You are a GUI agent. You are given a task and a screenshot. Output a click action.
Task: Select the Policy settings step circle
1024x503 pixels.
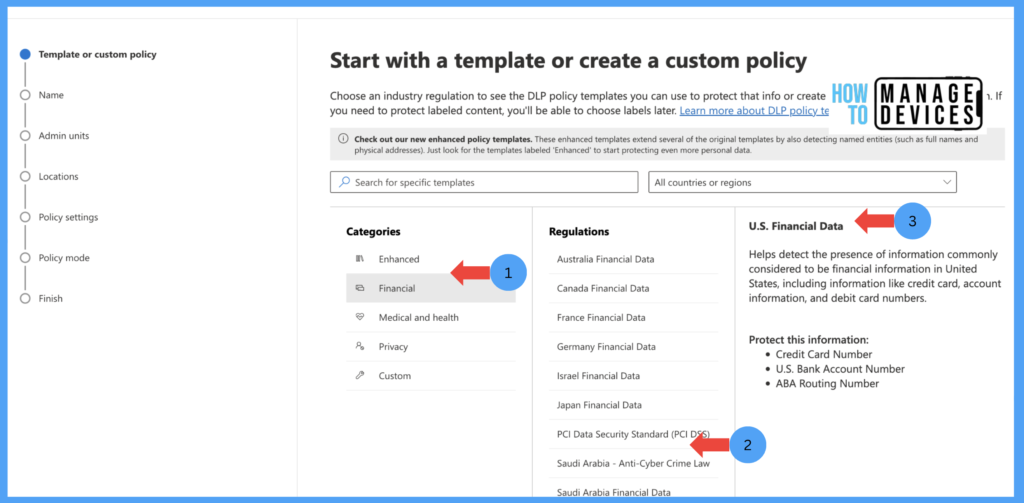(x=25, y=217)
